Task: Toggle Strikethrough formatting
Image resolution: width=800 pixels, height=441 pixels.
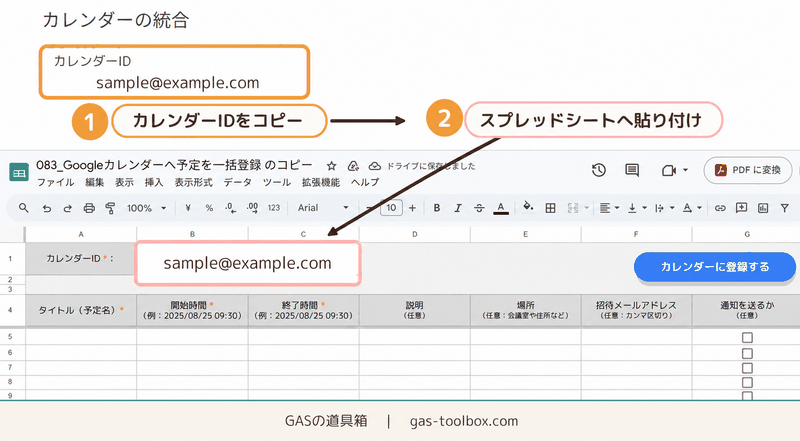Action: coord(479,208)
